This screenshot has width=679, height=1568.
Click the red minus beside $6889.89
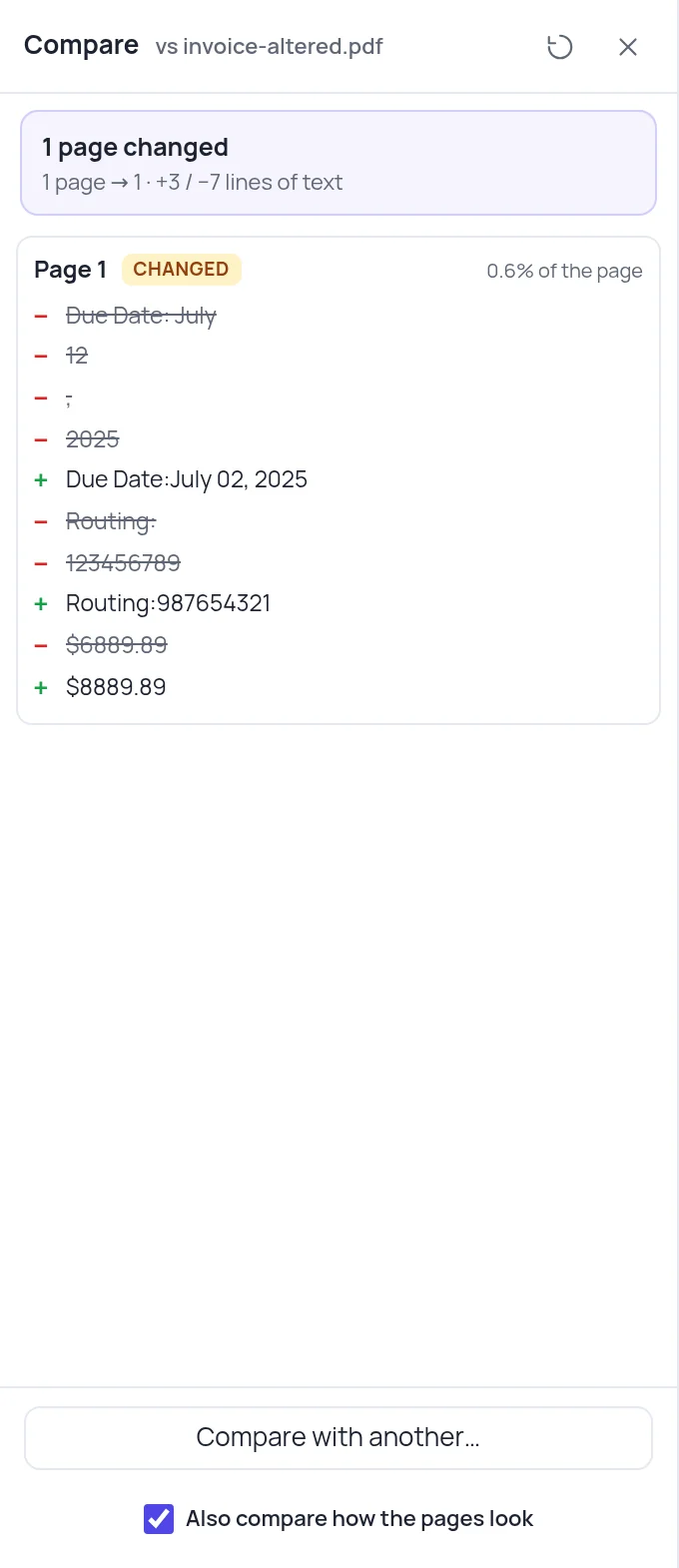[x=41, y=645]
